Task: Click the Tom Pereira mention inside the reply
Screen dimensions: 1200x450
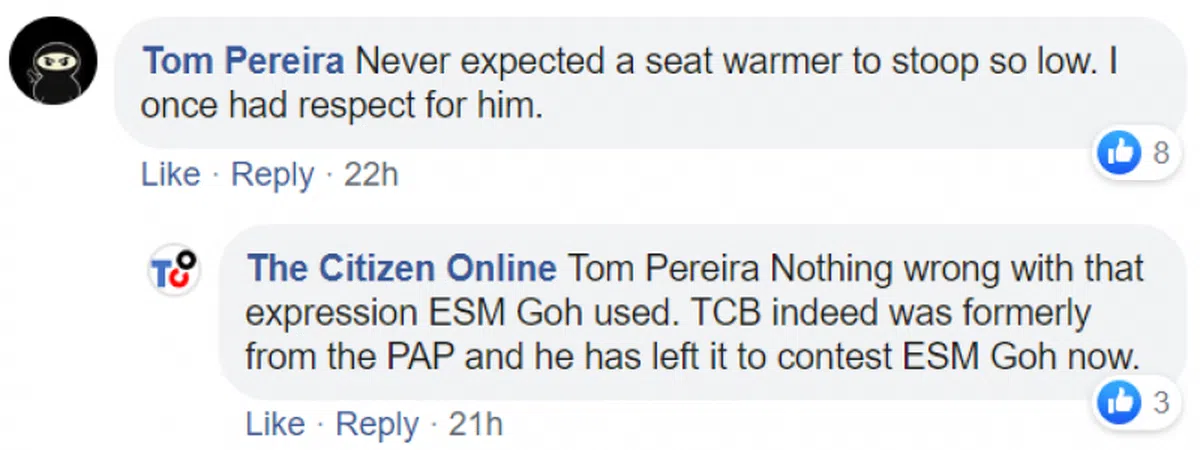Action: click(664, 269)
